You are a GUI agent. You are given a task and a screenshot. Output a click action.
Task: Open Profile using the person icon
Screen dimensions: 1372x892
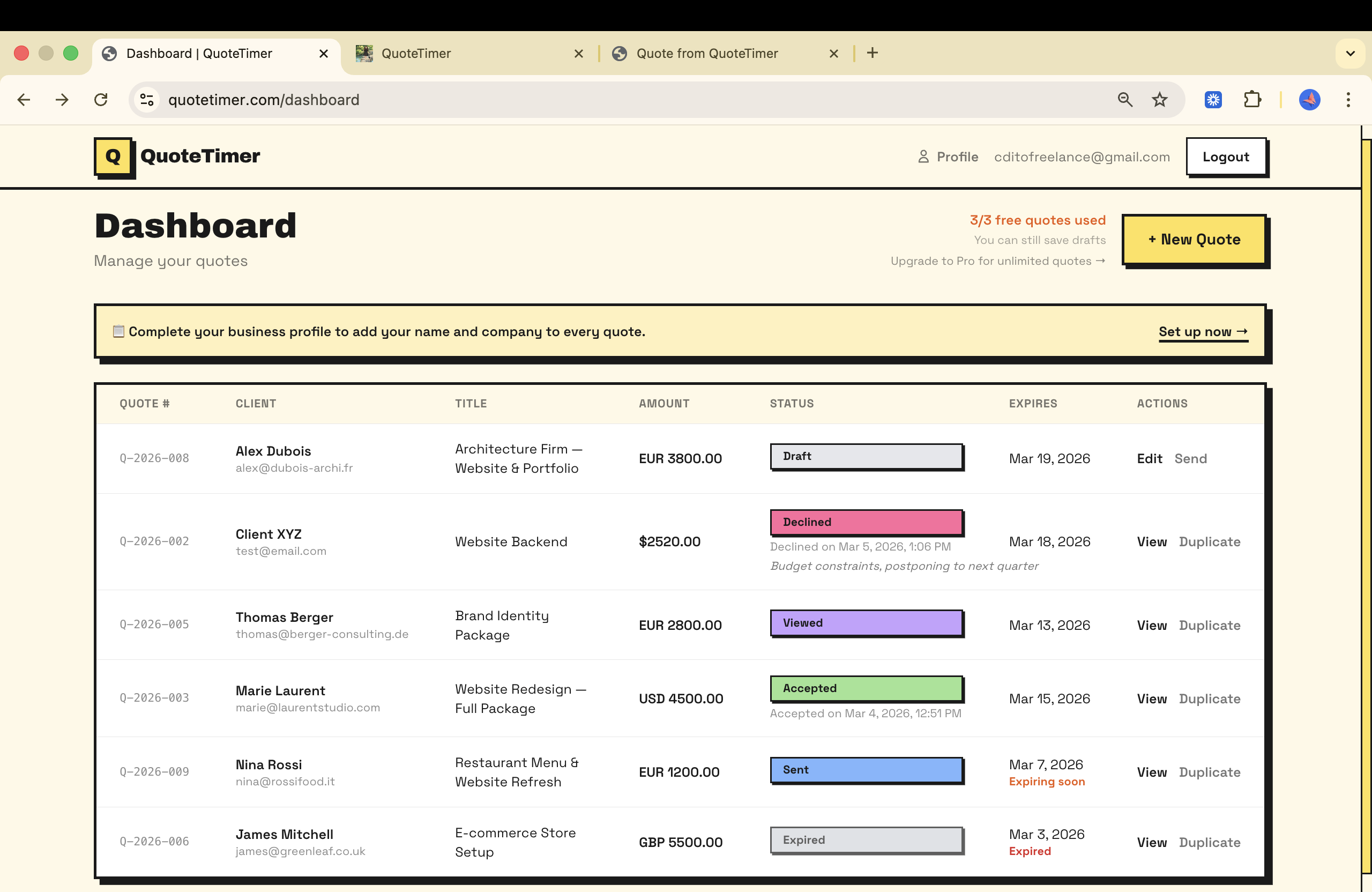(923, 156)
